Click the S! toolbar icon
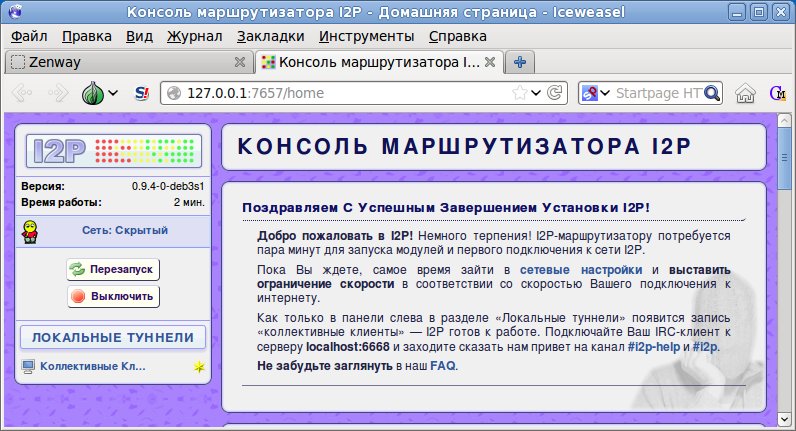Screen dimensions: 796x431 tap(142, 93)
